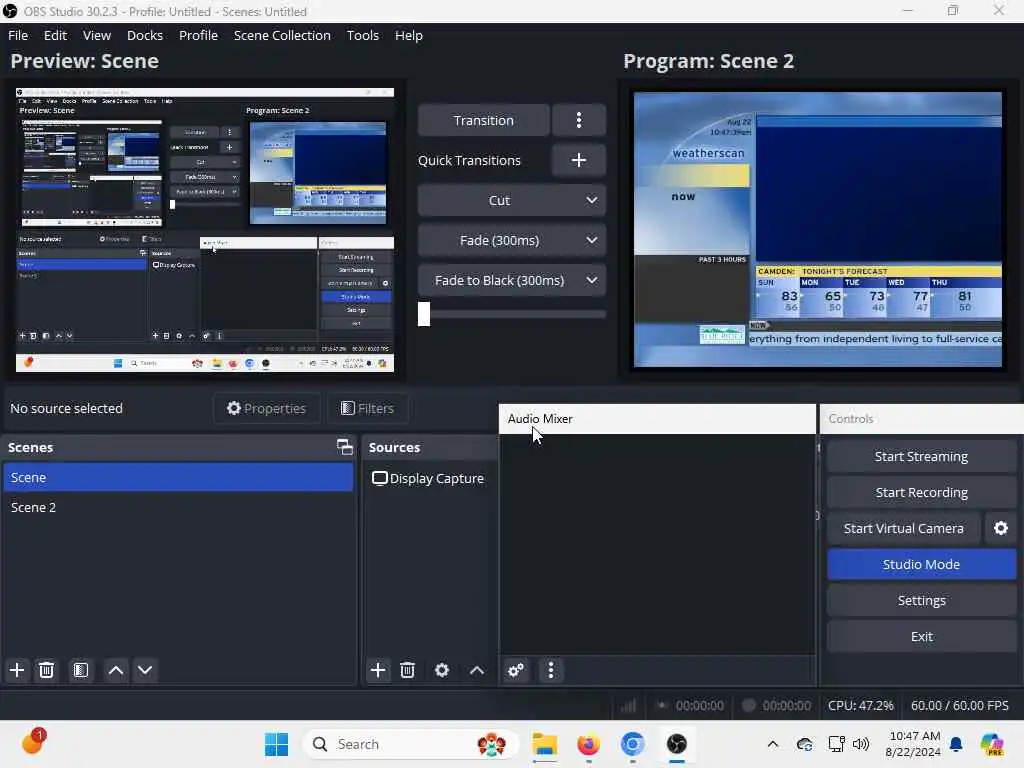1024x768 pixels.
Task: Move scene up with arrow icon
Action: (x=116, y=670)
